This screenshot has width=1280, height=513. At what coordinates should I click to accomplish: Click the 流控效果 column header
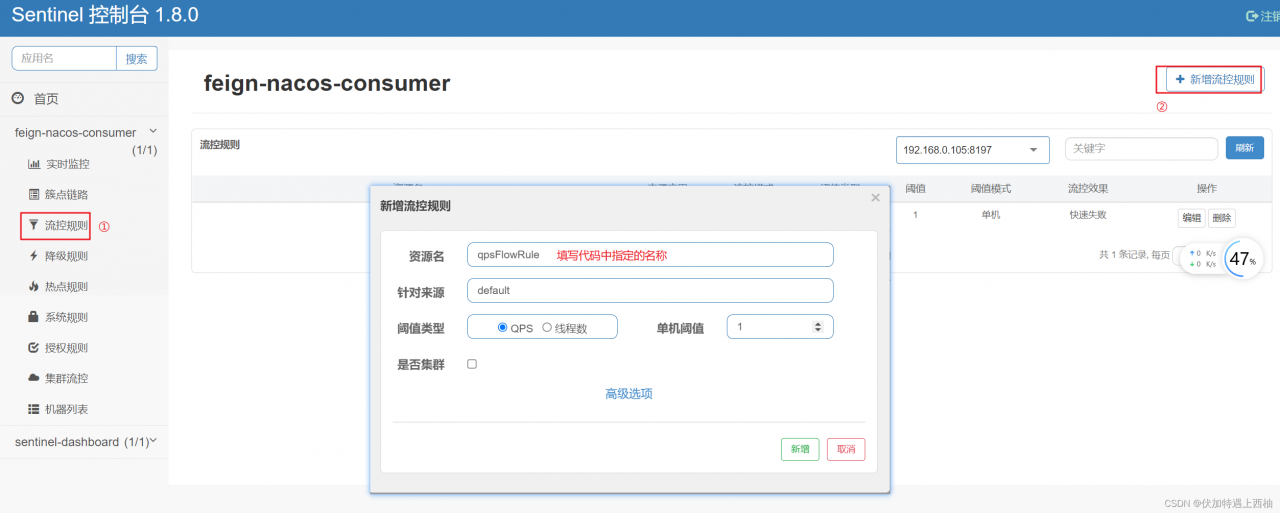(x=1087, y=188)
